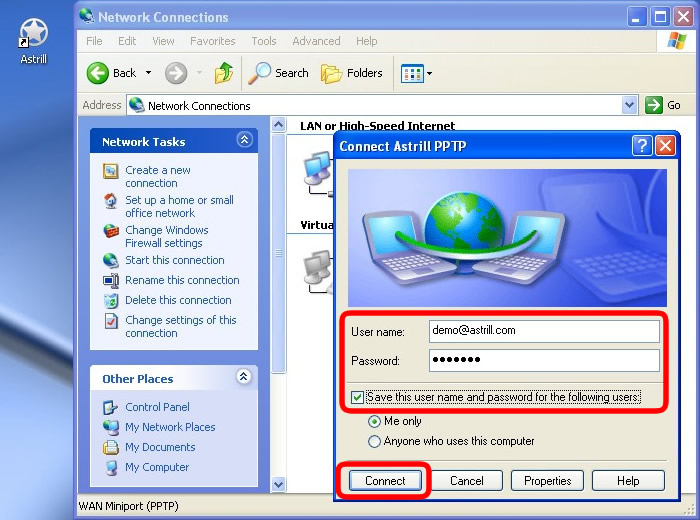Select the Me only radio option

[375, 421]
